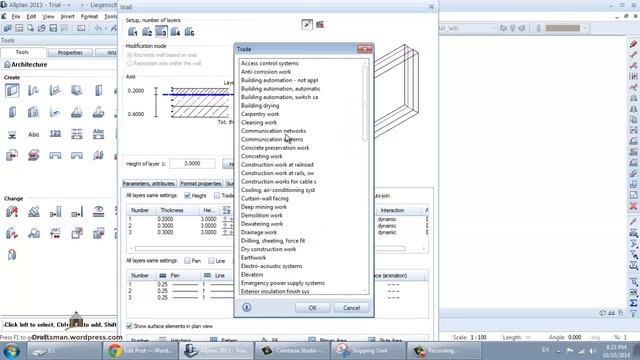Click the Sigma icon in right toolbar
The width and height of the screenshot is (640, 360).
pyautogui.click(x=633, y=303)
